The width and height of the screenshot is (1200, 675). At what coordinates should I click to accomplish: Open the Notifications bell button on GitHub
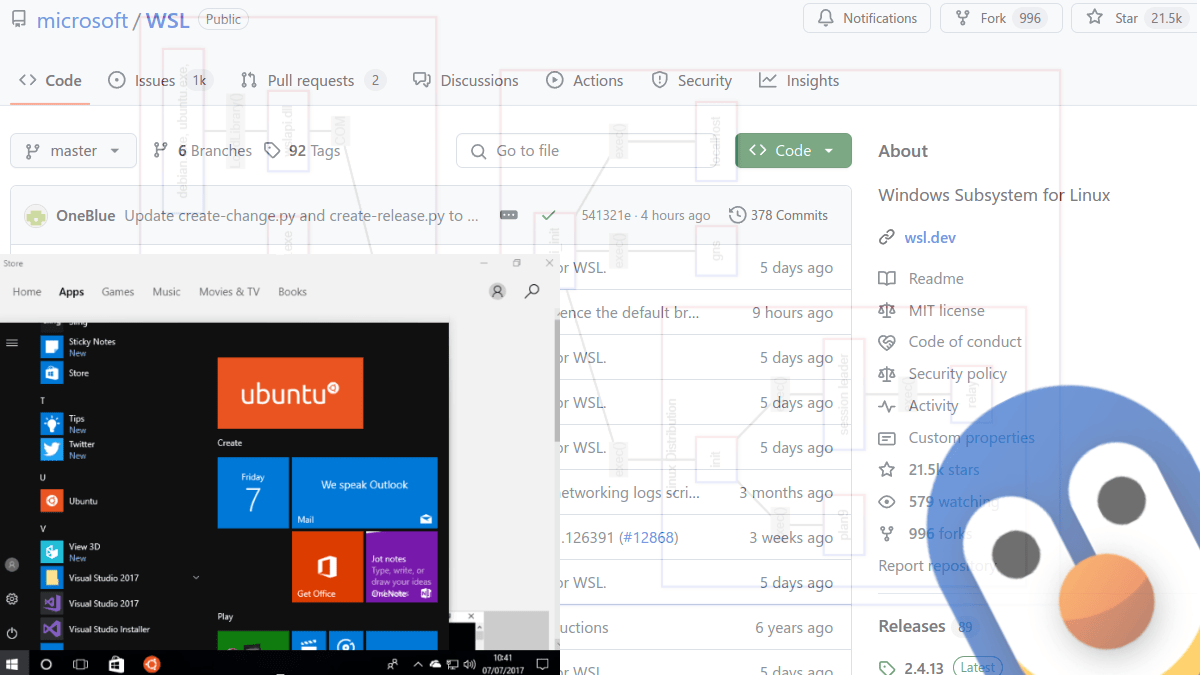point(867,18)
